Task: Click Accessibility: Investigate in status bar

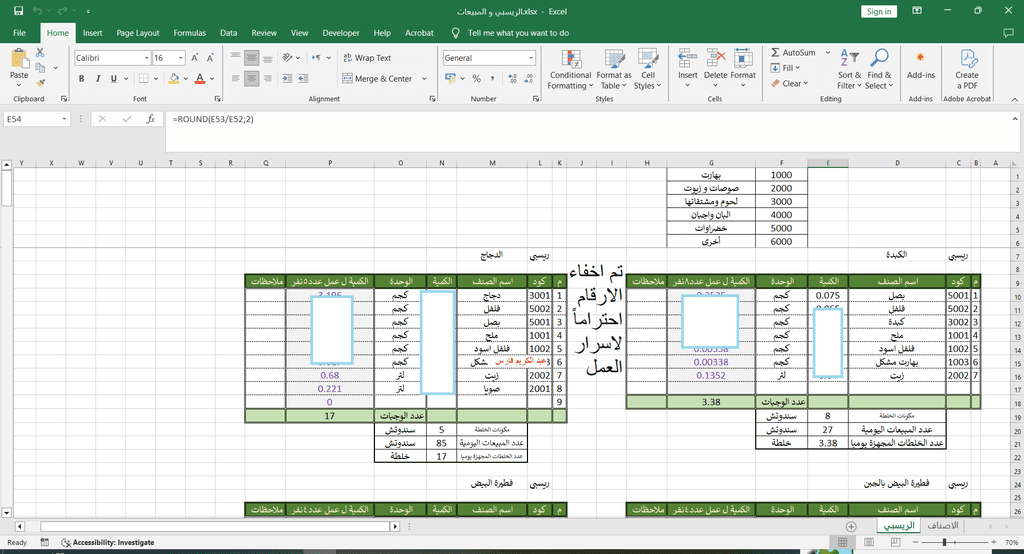Action: 108,542
